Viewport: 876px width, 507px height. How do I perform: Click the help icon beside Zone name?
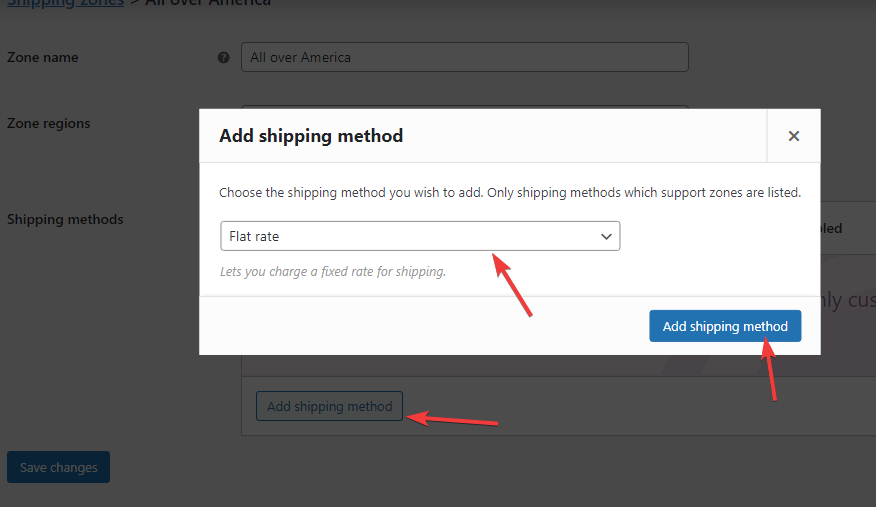pos(223,58)
